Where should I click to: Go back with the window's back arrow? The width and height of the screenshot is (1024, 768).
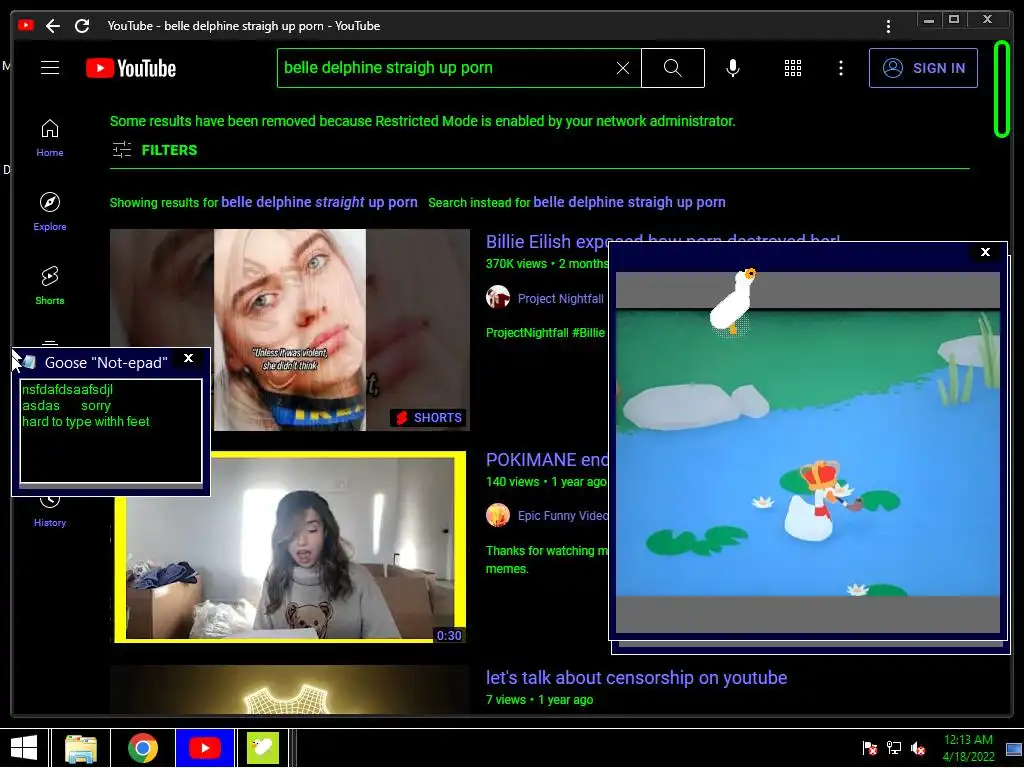pyautogui.click(x=53, y=26)
